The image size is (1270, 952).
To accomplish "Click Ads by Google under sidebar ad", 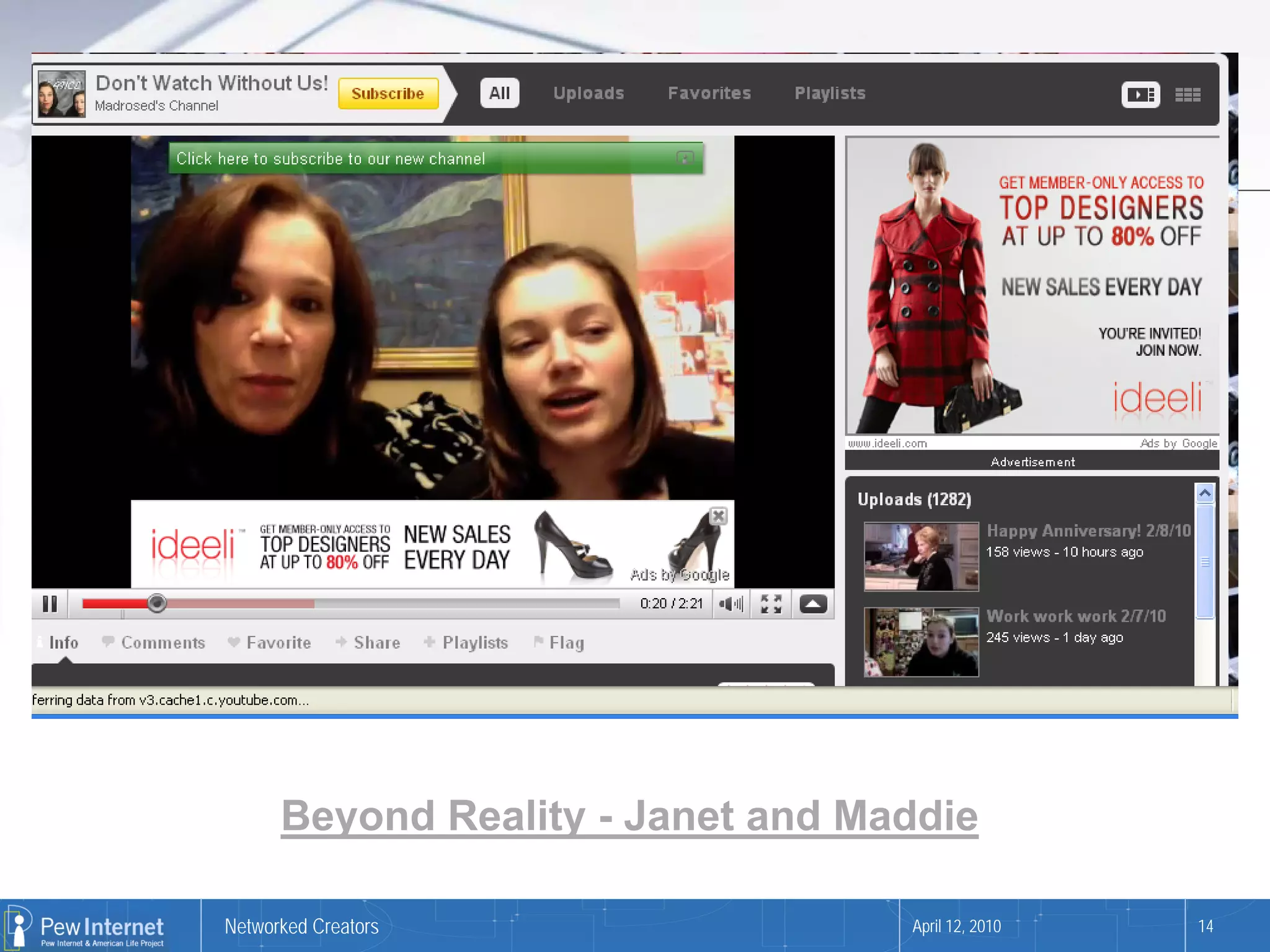I will 1178,444.
